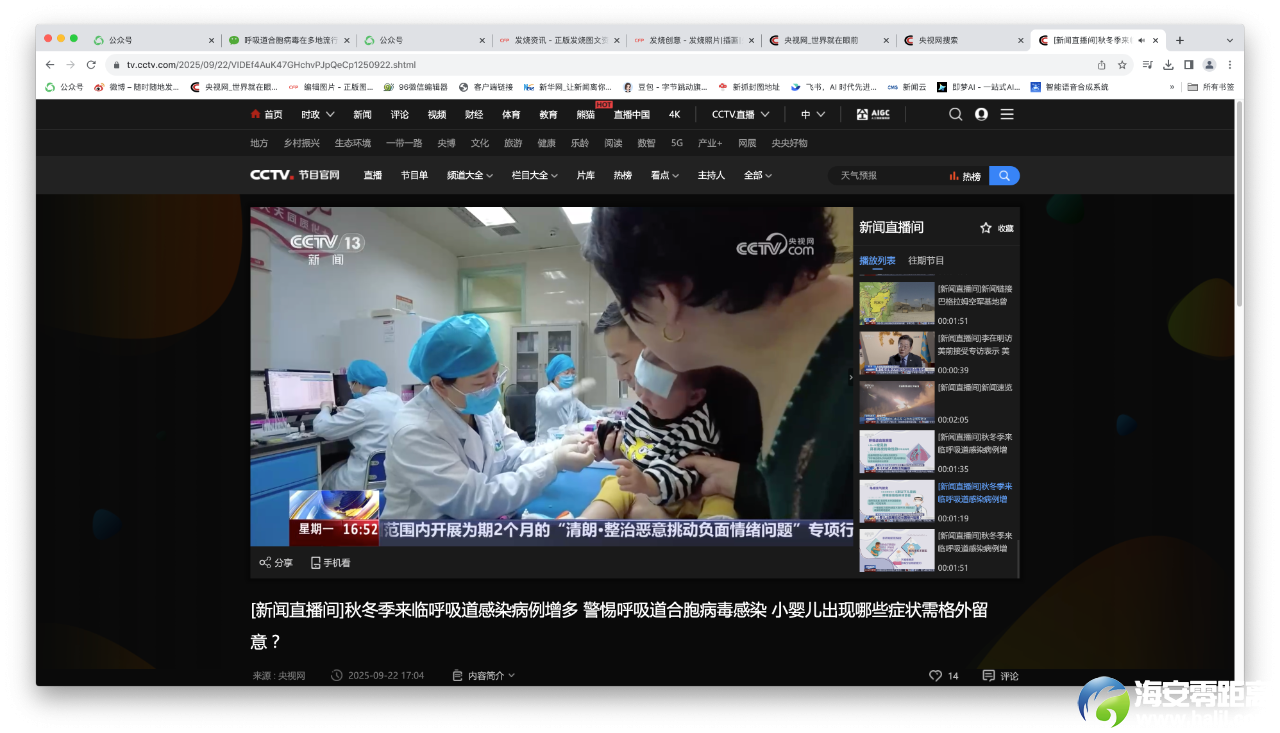Open the 频道大全 dropdown menu
The height and width of the screenshot is (733, 1280).
coord(470,175)
